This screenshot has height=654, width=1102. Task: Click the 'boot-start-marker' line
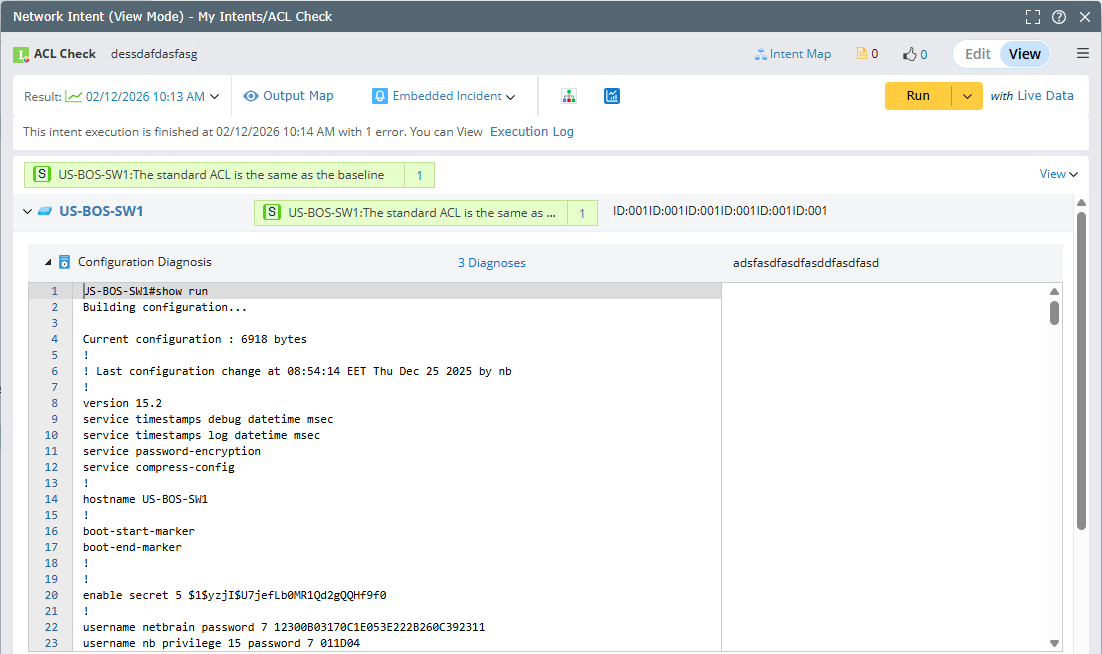point(138,531)
